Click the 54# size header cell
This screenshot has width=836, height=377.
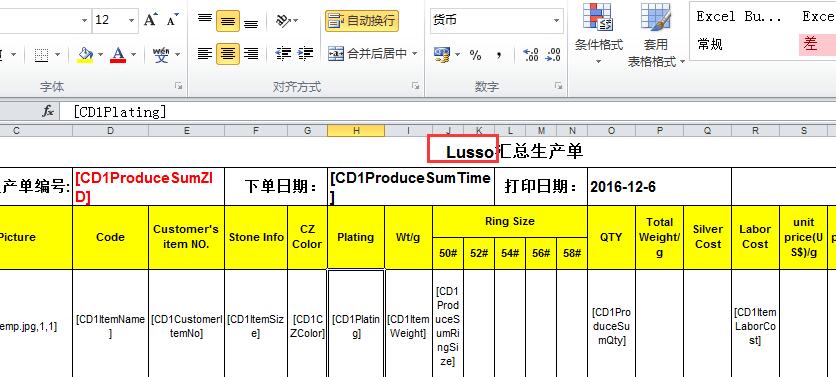pos(510,253)
